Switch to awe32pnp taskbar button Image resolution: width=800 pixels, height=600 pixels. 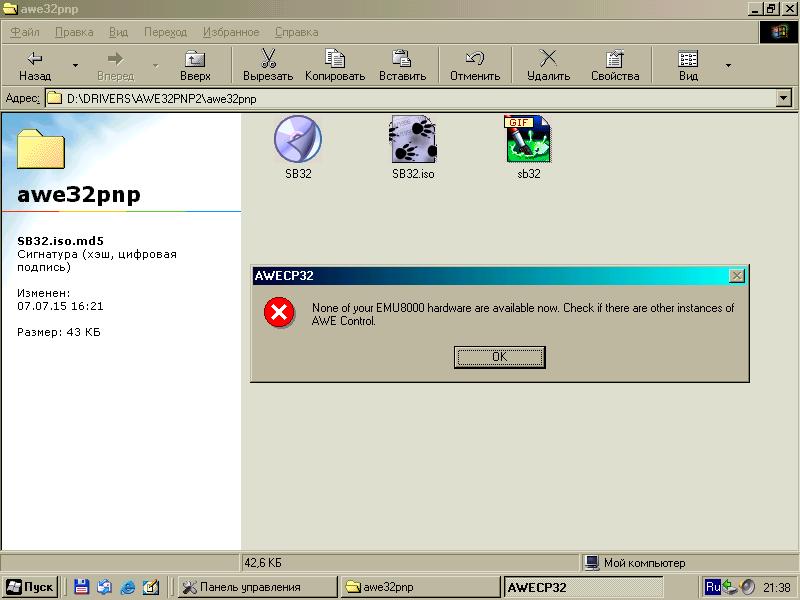point(420,587)
